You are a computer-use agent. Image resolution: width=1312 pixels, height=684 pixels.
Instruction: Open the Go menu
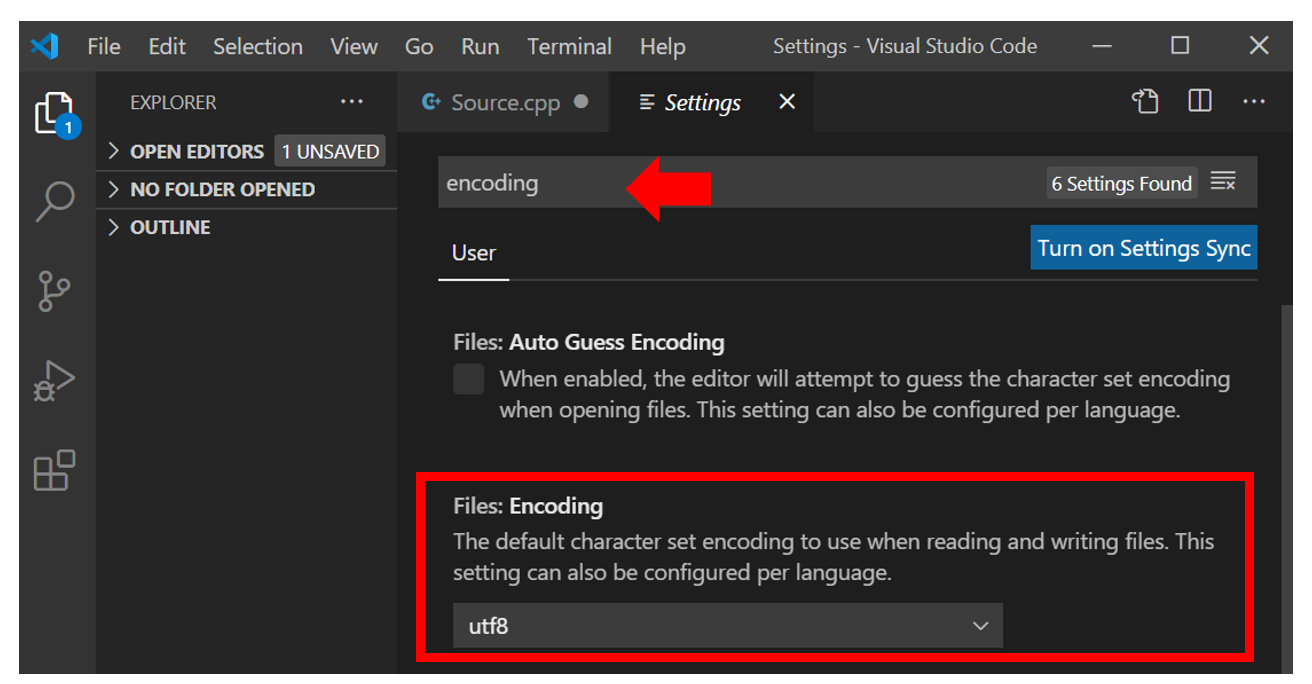pyautogui.click(x=419, y=46)
